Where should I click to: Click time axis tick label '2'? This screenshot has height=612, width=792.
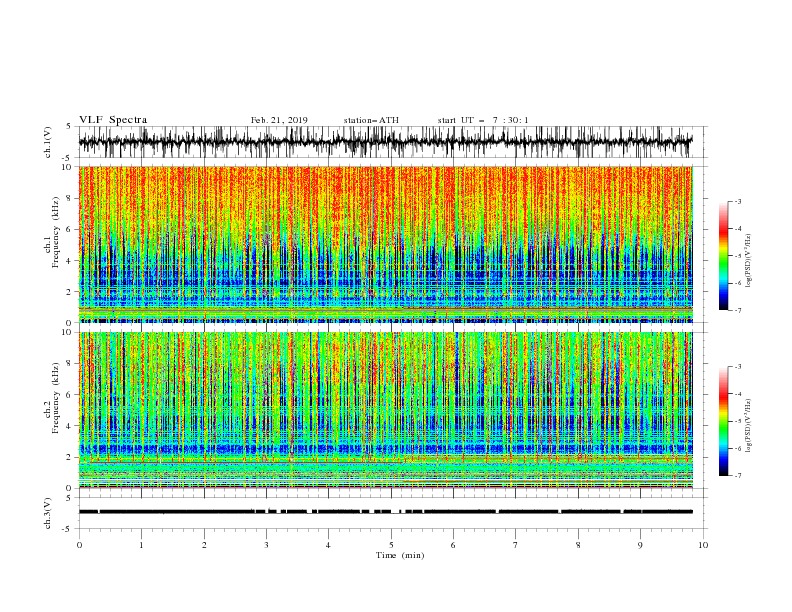point(204,545)
